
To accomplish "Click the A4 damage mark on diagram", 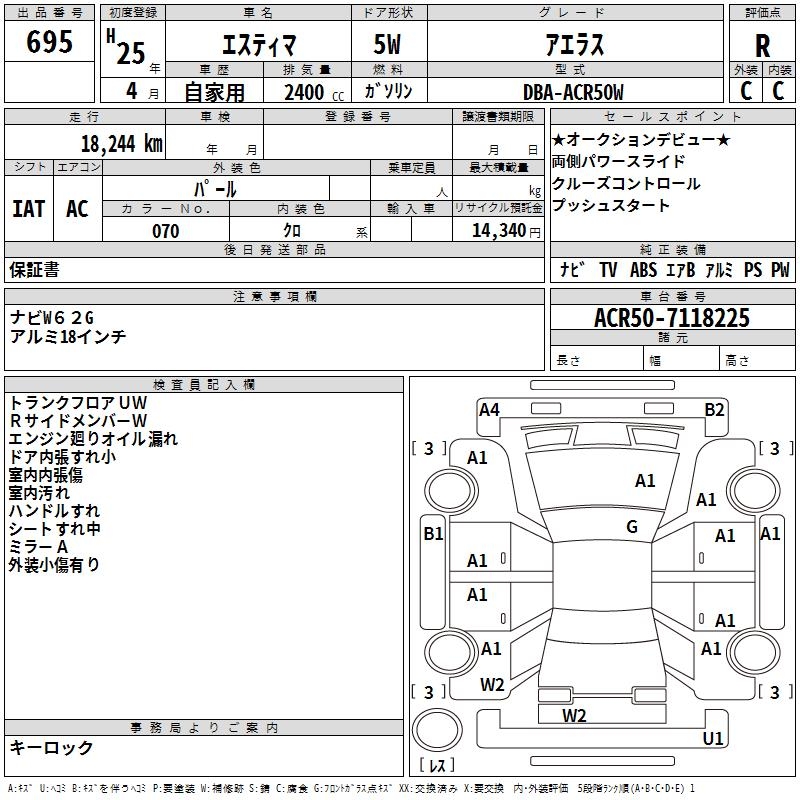I will [x=489, y=410].
